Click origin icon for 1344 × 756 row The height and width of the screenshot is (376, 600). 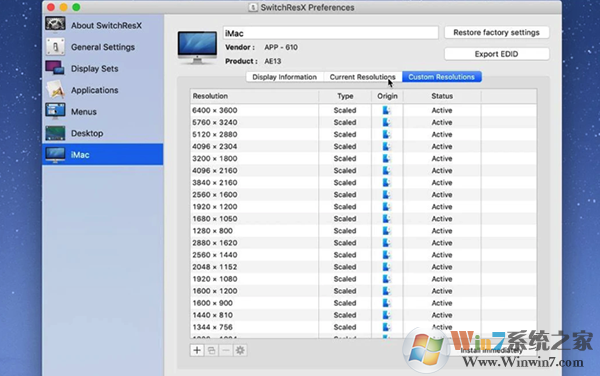[386, 327]
